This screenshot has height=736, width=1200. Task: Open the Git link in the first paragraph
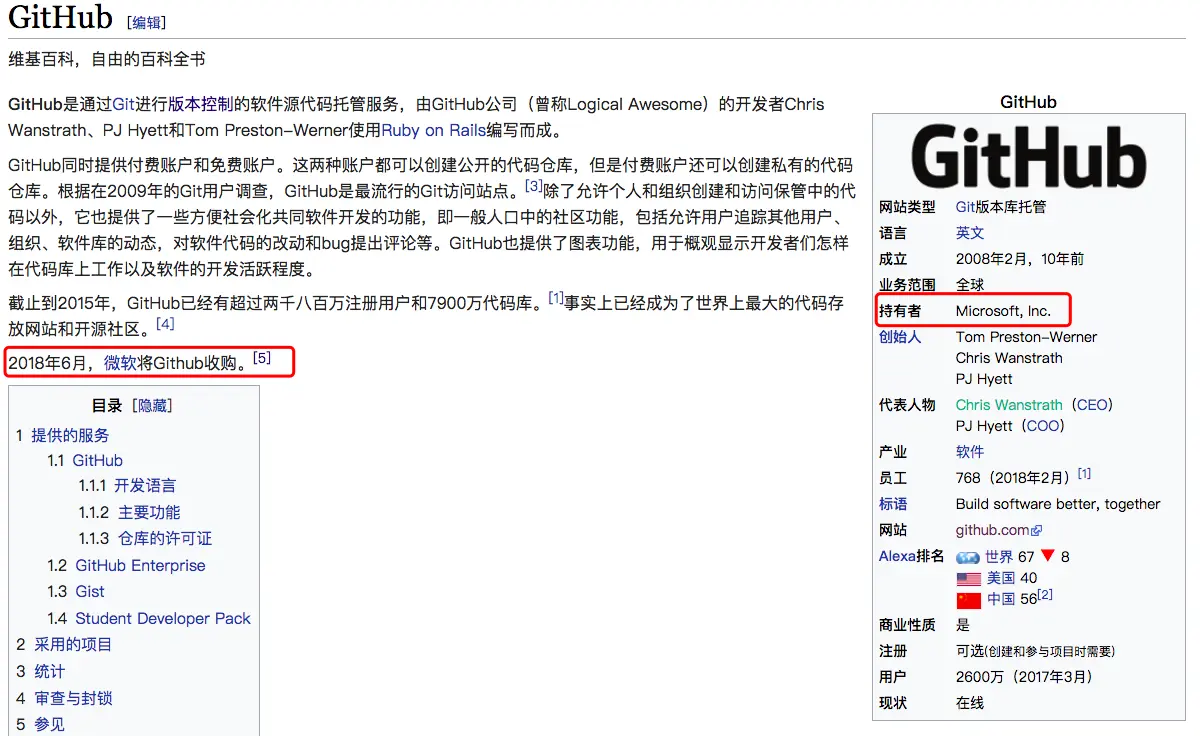tap(126, 103)
